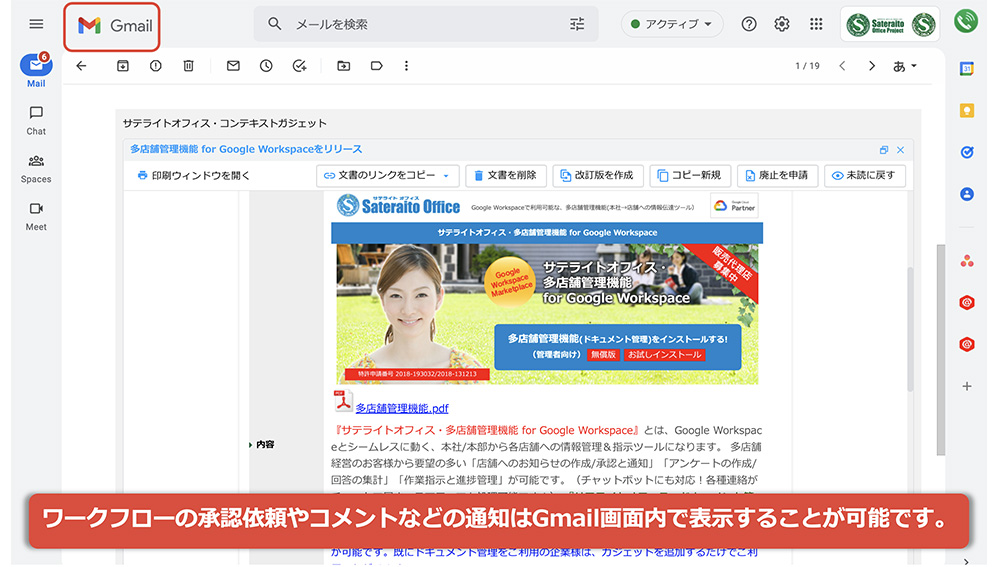Open the Active status dropdown

(672, 24)
